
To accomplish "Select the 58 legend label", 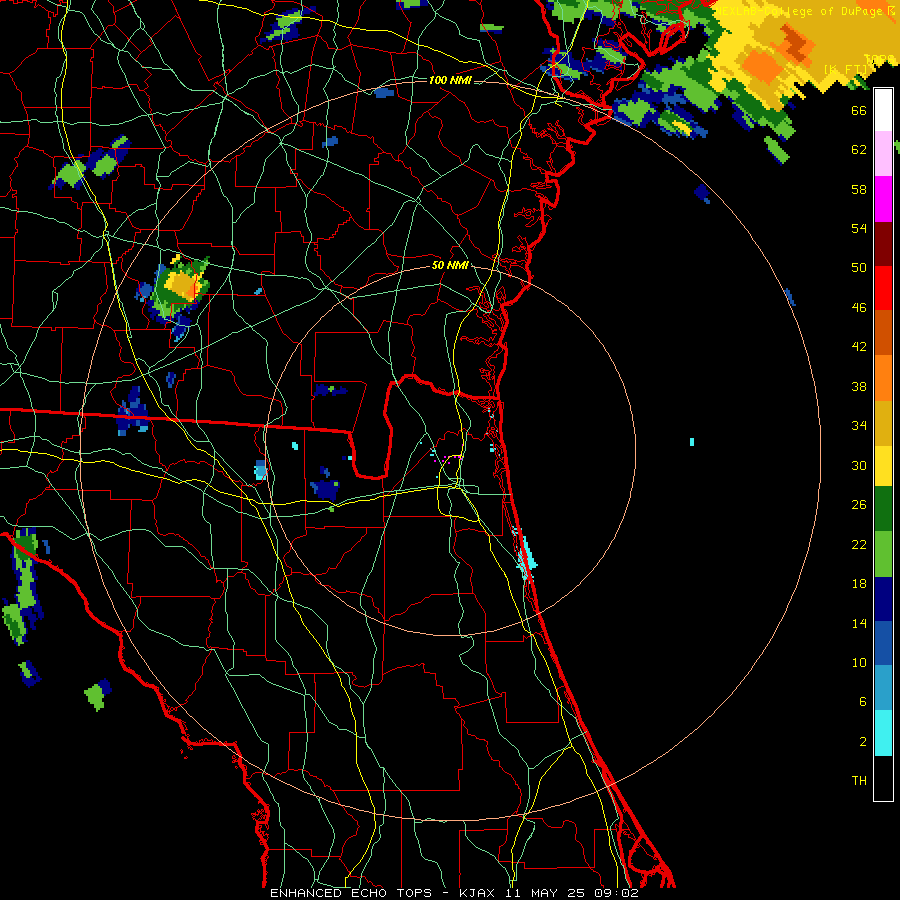I will tap(859, 189).
